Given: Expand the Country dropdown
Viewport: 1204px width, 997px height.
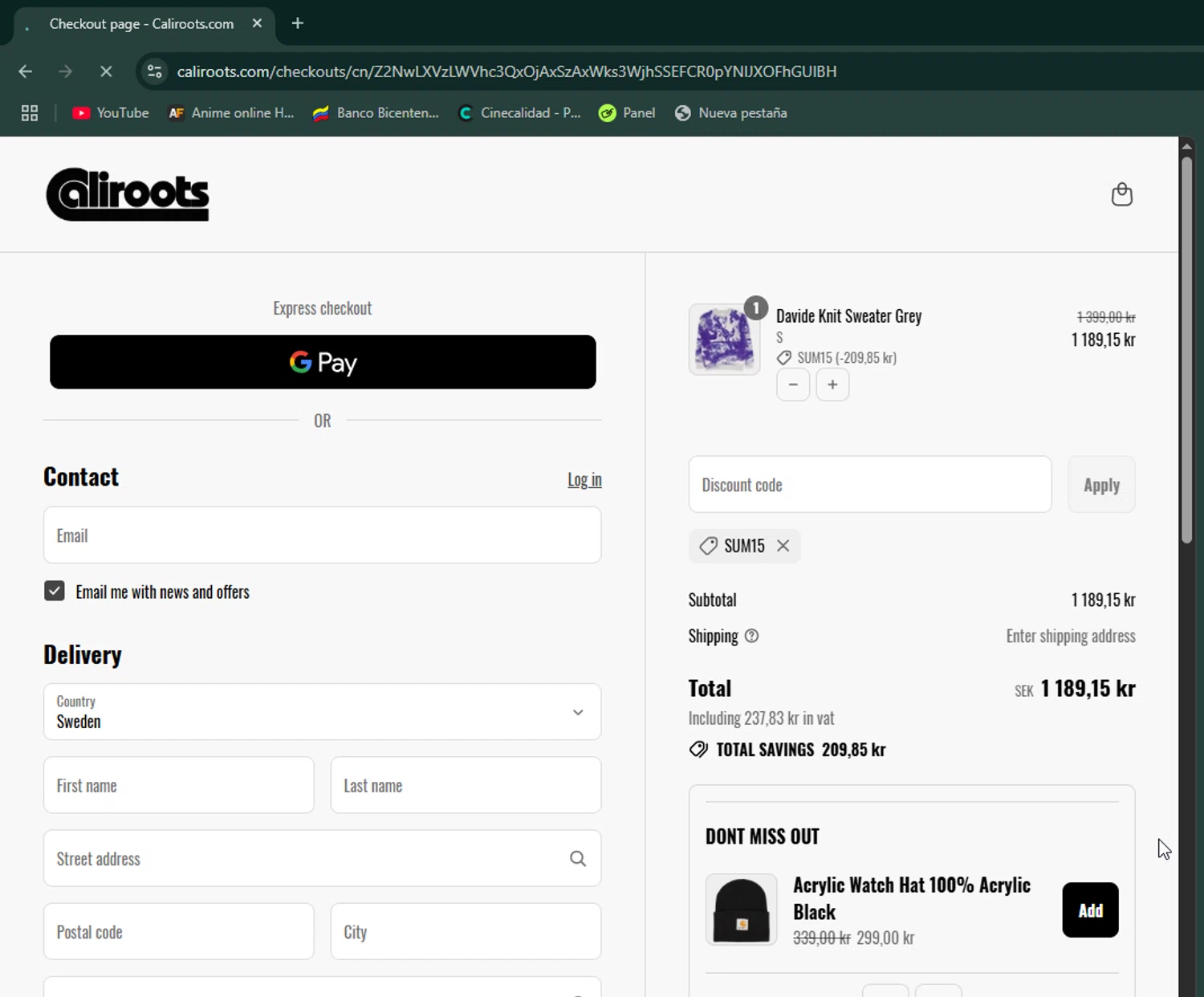Looking at the screenshot, I should pos(323,712).
